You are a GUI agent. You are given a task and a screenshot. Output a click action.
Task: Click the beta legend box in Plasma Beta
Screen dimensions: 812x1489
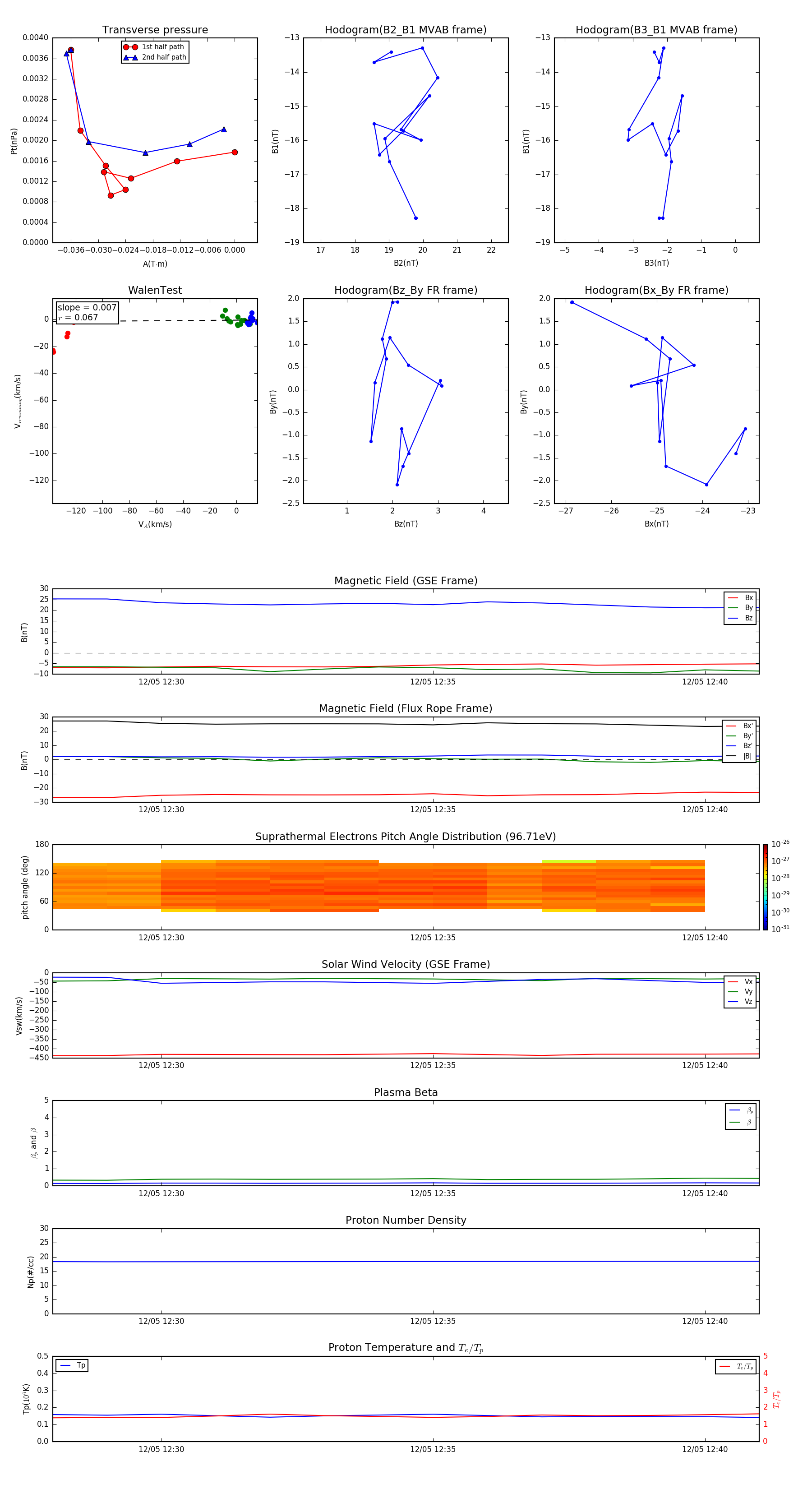tap(740, 1116)
